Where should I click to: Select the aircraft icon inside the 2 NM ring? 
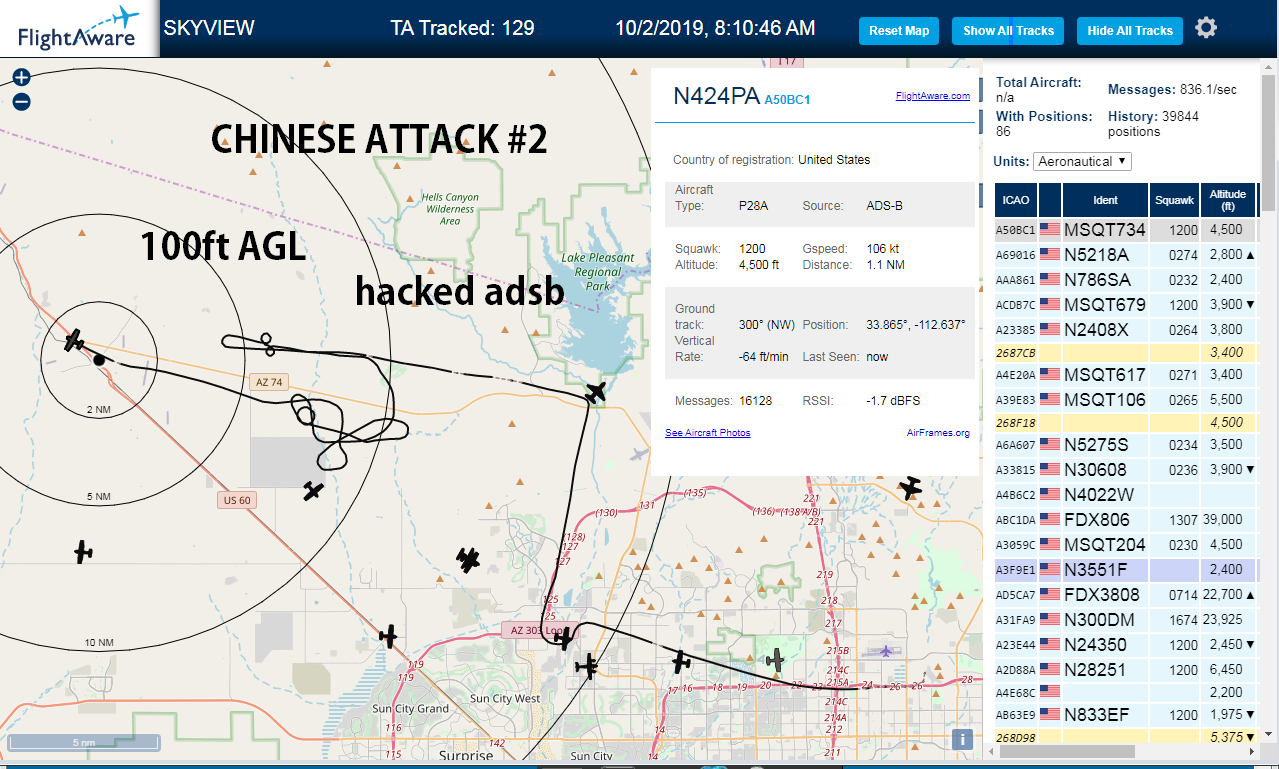pyautogui.click(x=74, y=340)
